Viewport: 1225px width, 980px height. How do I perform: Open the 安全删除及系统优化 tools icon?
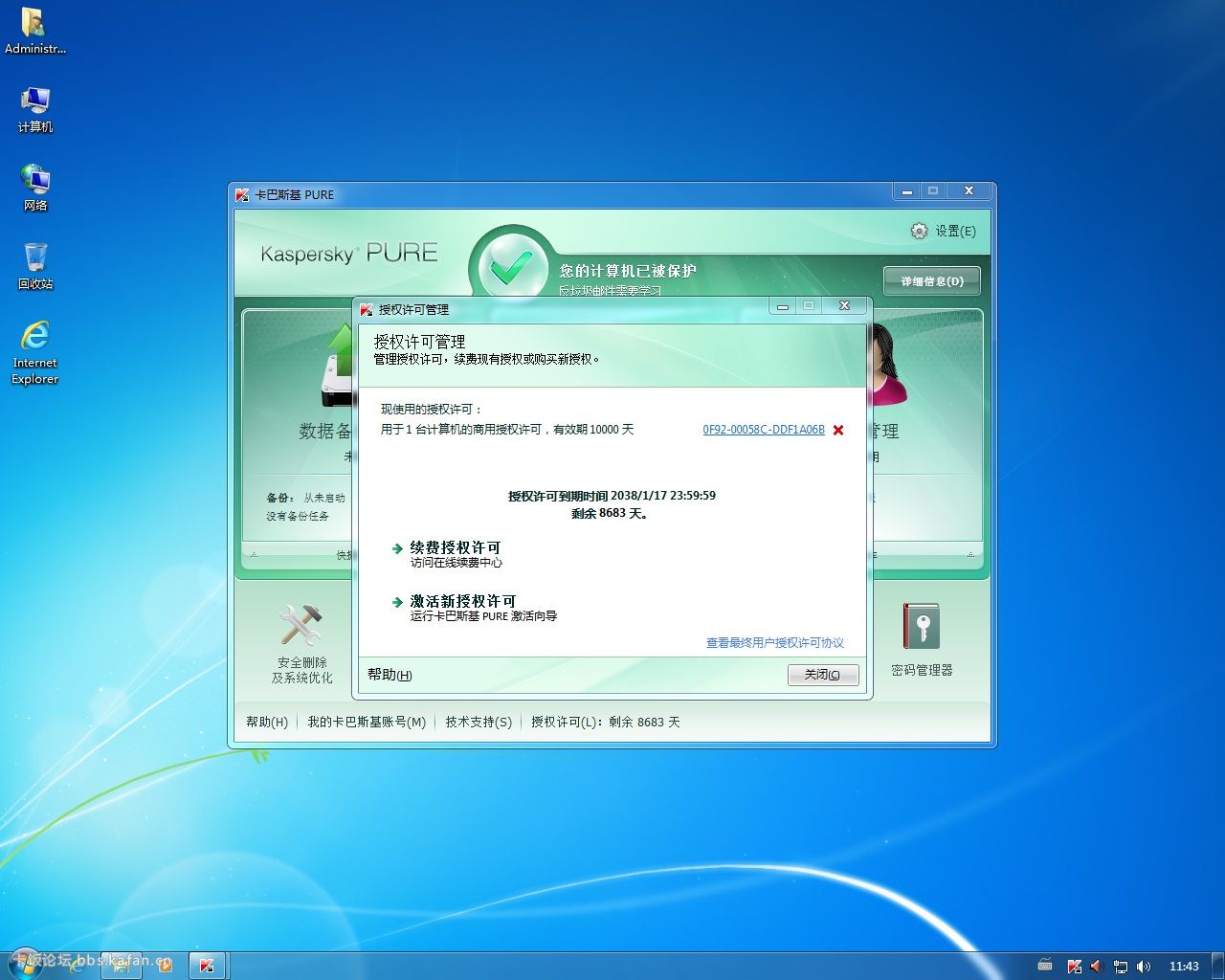pyautogui.click(x=301, y=624)
